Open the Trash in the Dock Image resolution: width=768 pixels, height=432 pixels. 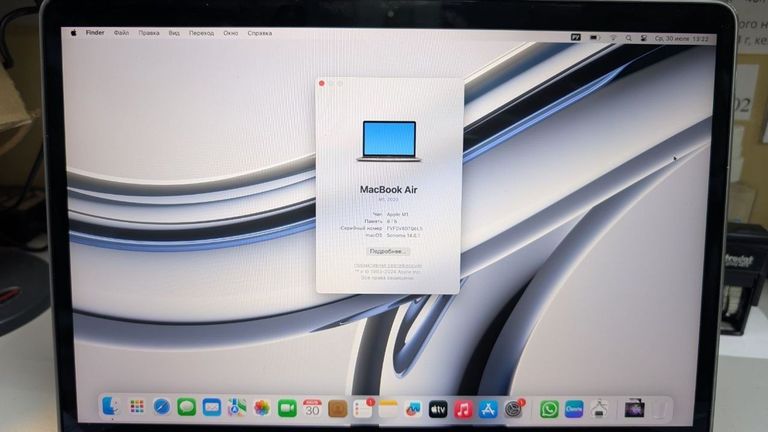(660, 409)
